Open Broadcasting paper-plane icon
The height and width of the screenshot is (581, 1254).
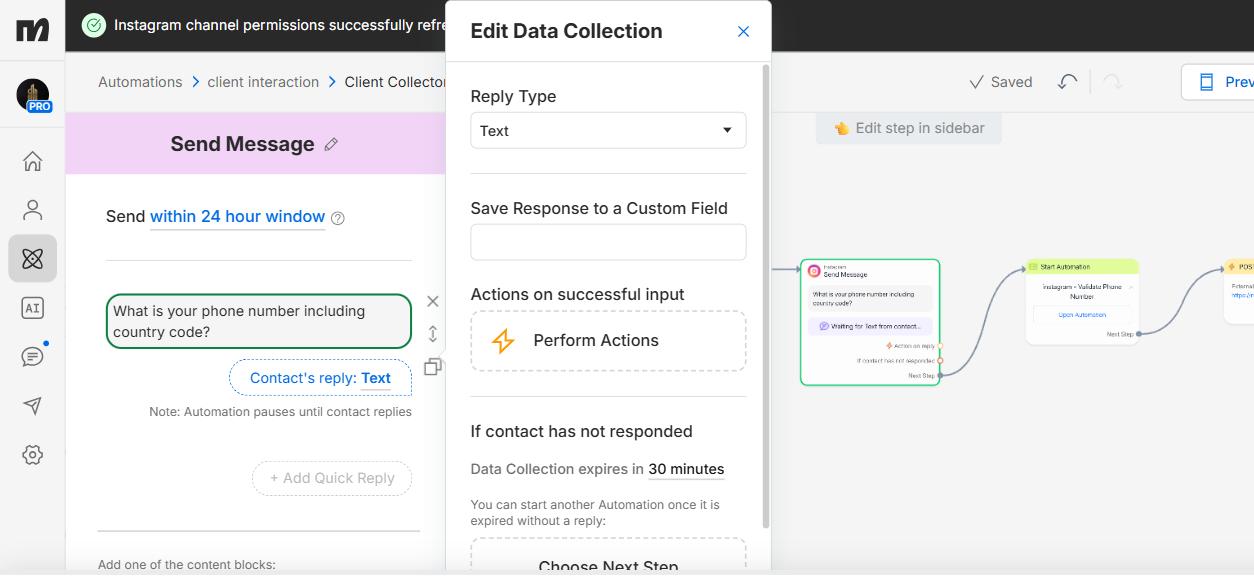point(32,405)
